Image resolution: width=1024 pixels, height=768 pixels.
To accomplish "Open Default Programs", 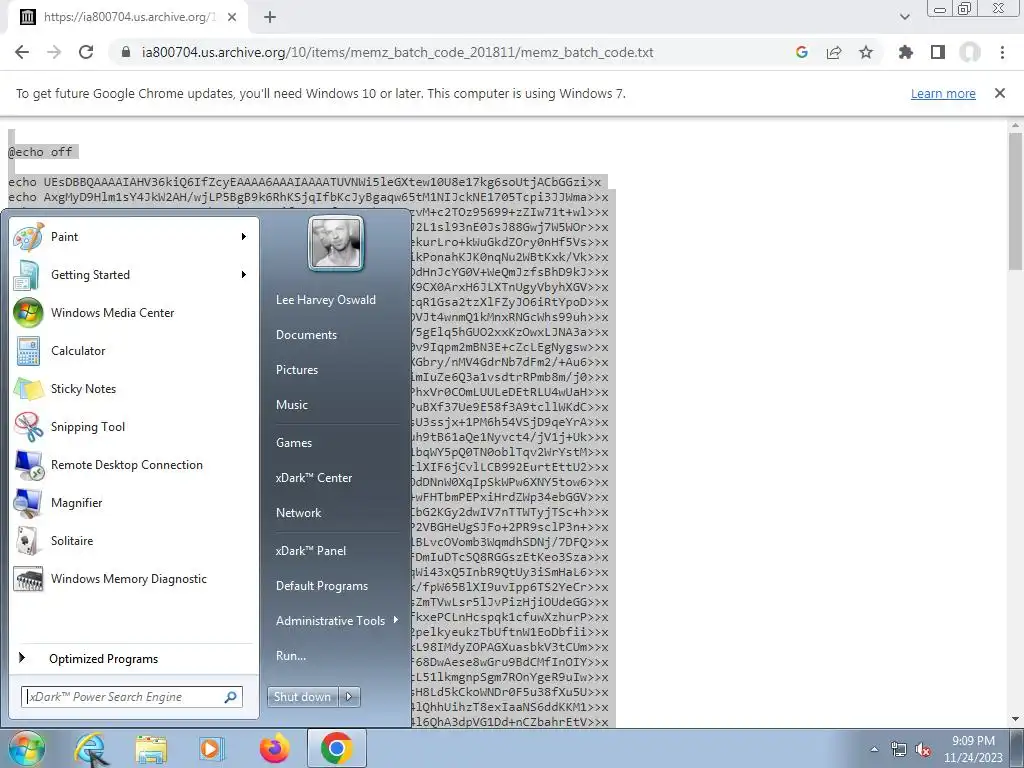I will (x=322, y=586).
